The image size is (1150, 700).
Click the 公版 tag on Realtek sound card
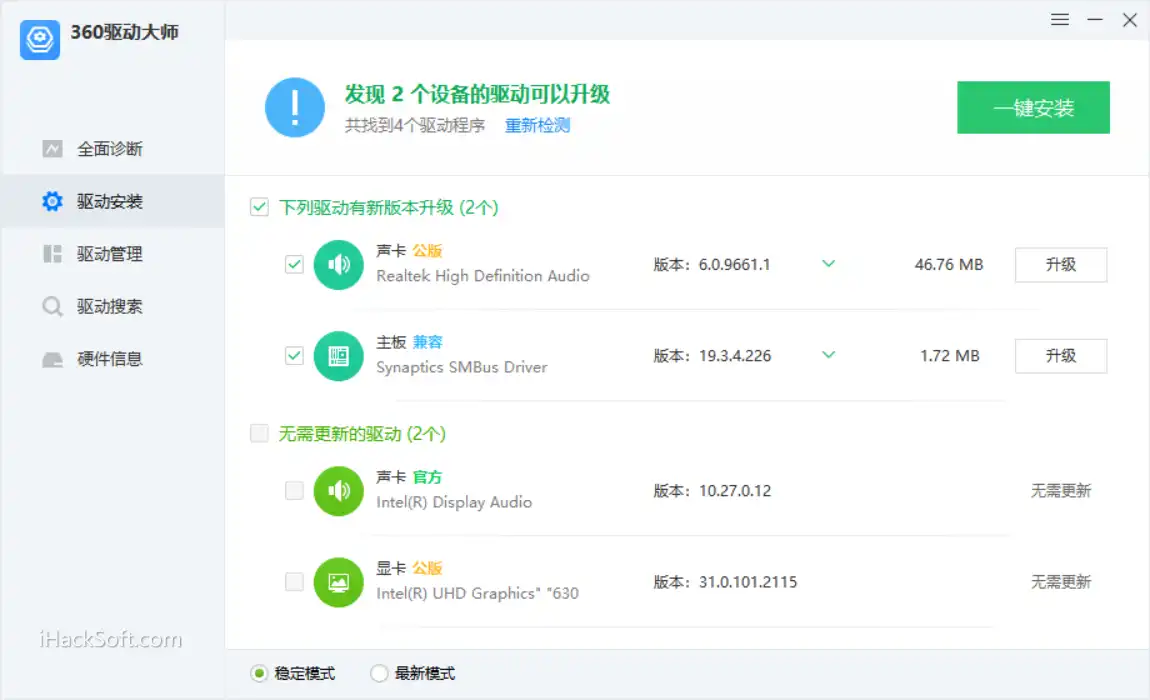point(427,251)
